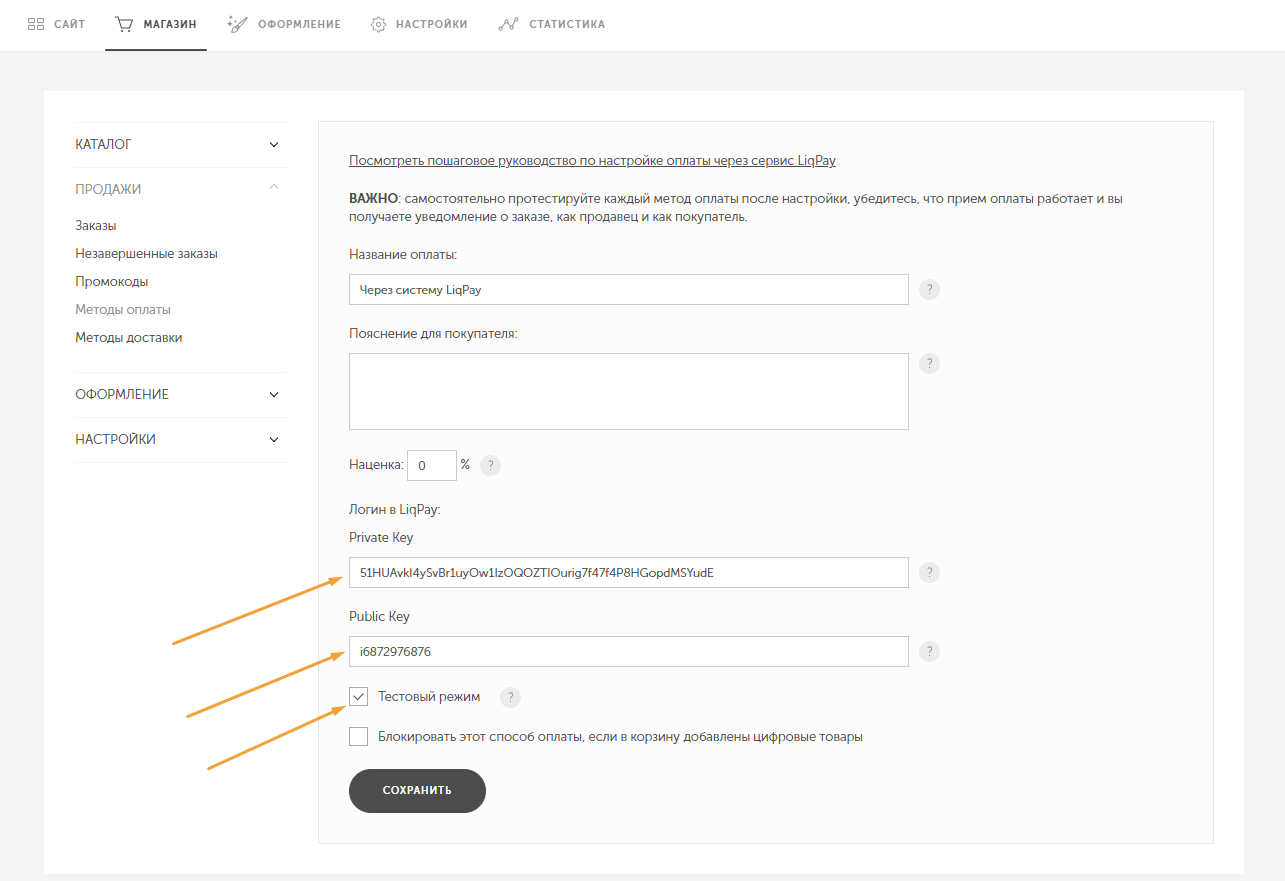Switch to the Статистика top tab
Screen dimensions: 1285x881
552,24
